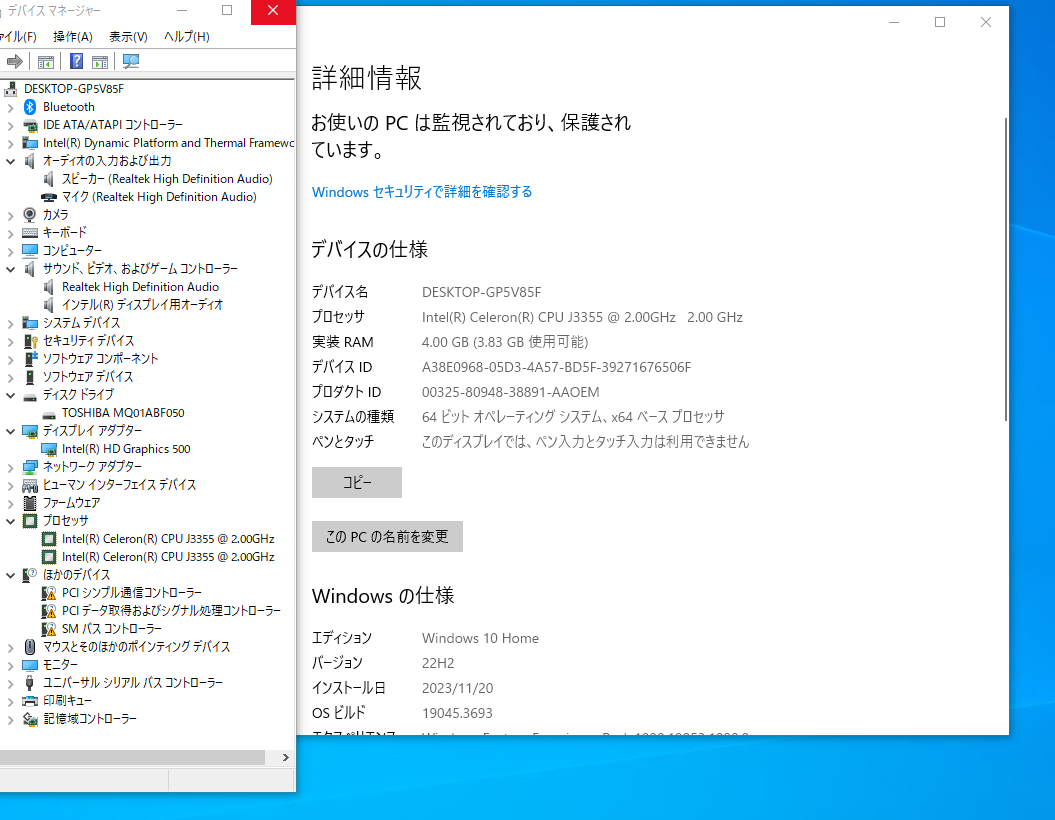Viewport: 1055px width, 820px height.
Task: Click the Properties icon on the toolbar
Action: [x=100, y=61]
